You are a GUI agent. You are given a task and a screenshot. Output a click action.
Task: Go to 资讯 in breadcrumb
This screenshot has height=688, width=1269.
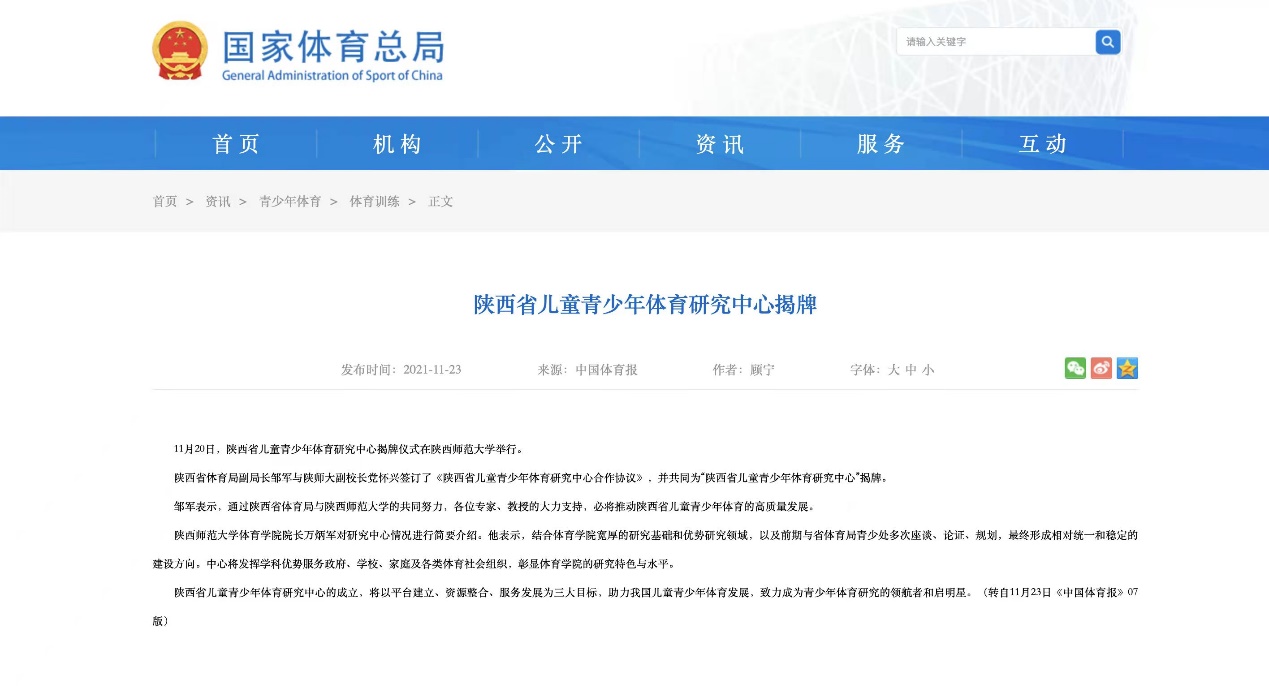click(x=218, y=201)
